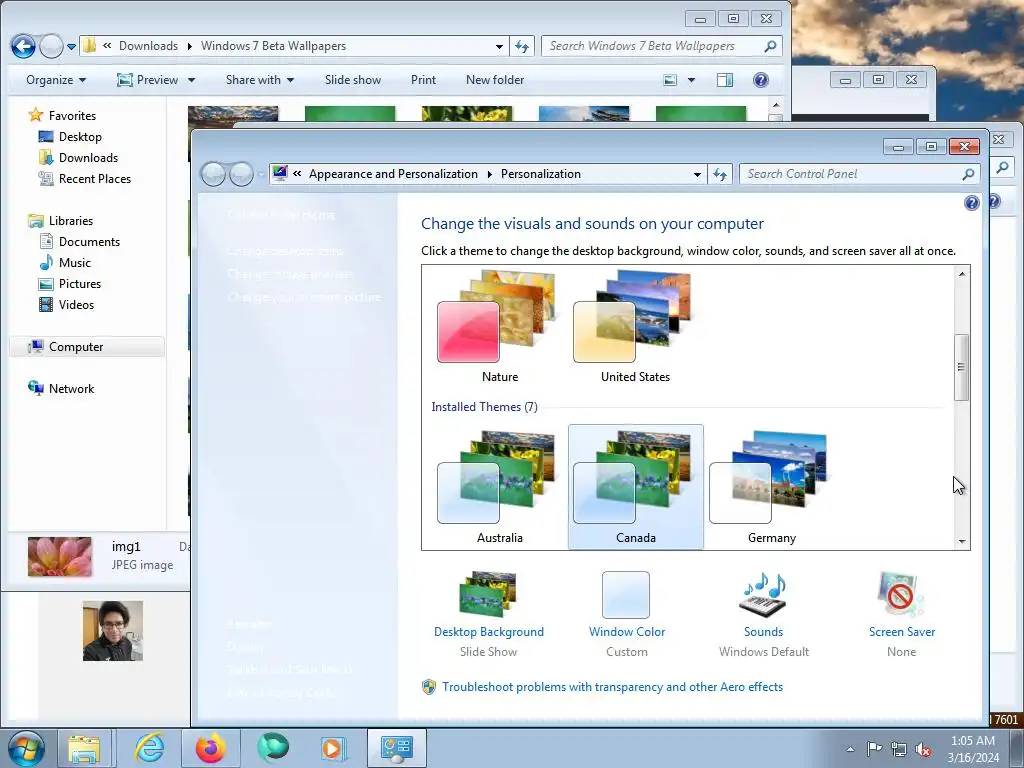Open the Sounds settings icon
Image resolution: width=1024 pixels, height=768 pixels.
(763, 594)
